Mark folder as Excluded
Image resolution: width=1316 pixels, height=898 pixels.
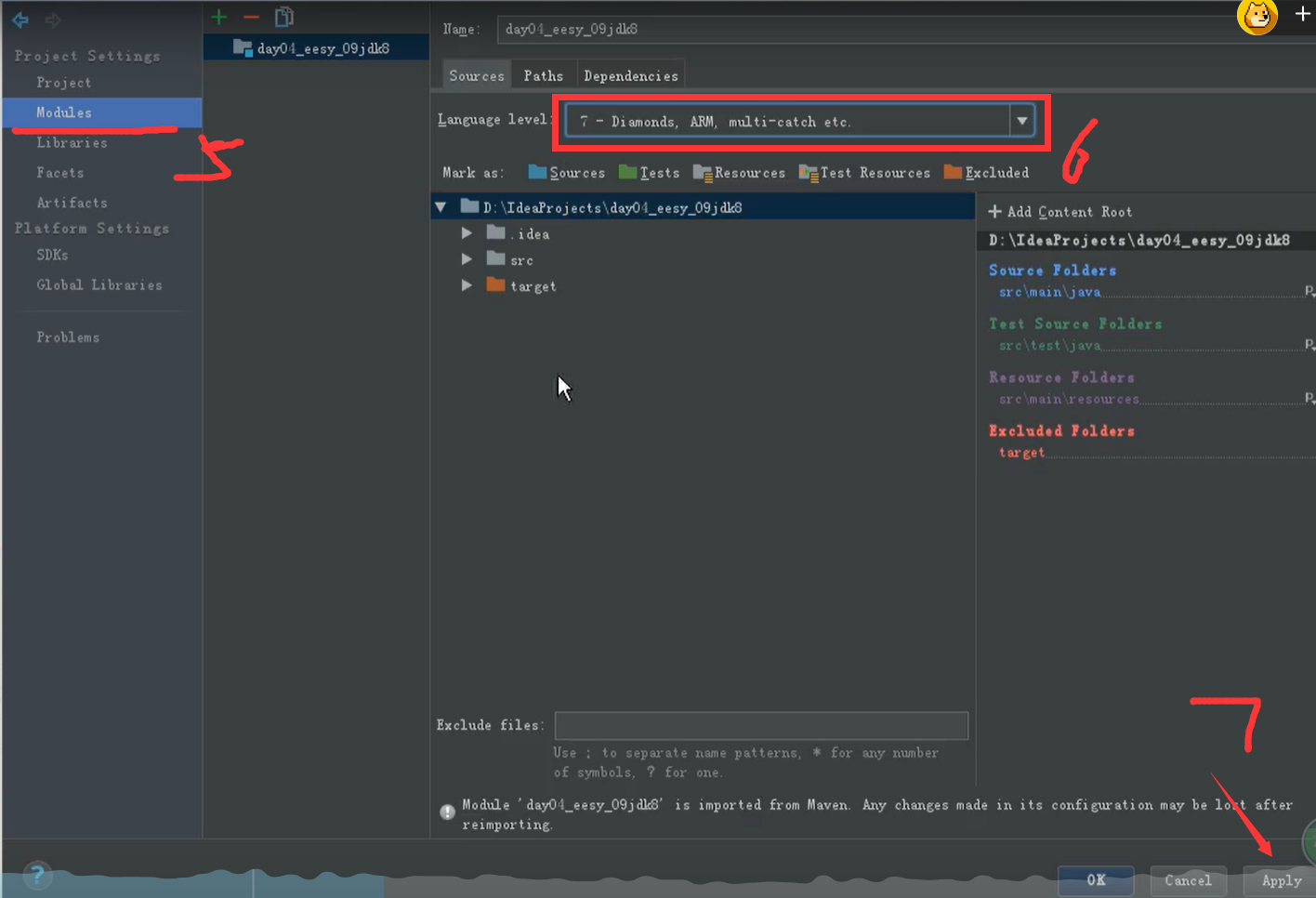click(x=986, y=173)
